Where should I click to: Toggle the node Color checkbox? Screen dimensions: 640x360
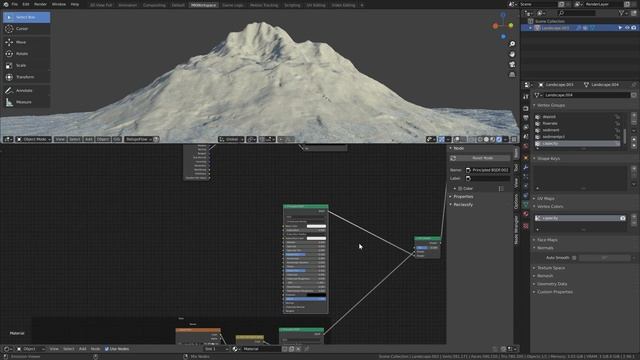[460, 189]
